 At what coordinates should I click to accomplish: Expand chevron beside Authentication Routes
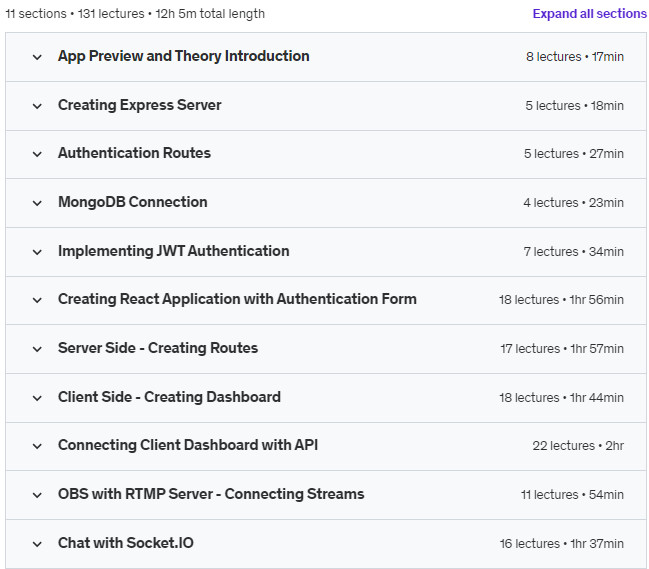point(37,154)
